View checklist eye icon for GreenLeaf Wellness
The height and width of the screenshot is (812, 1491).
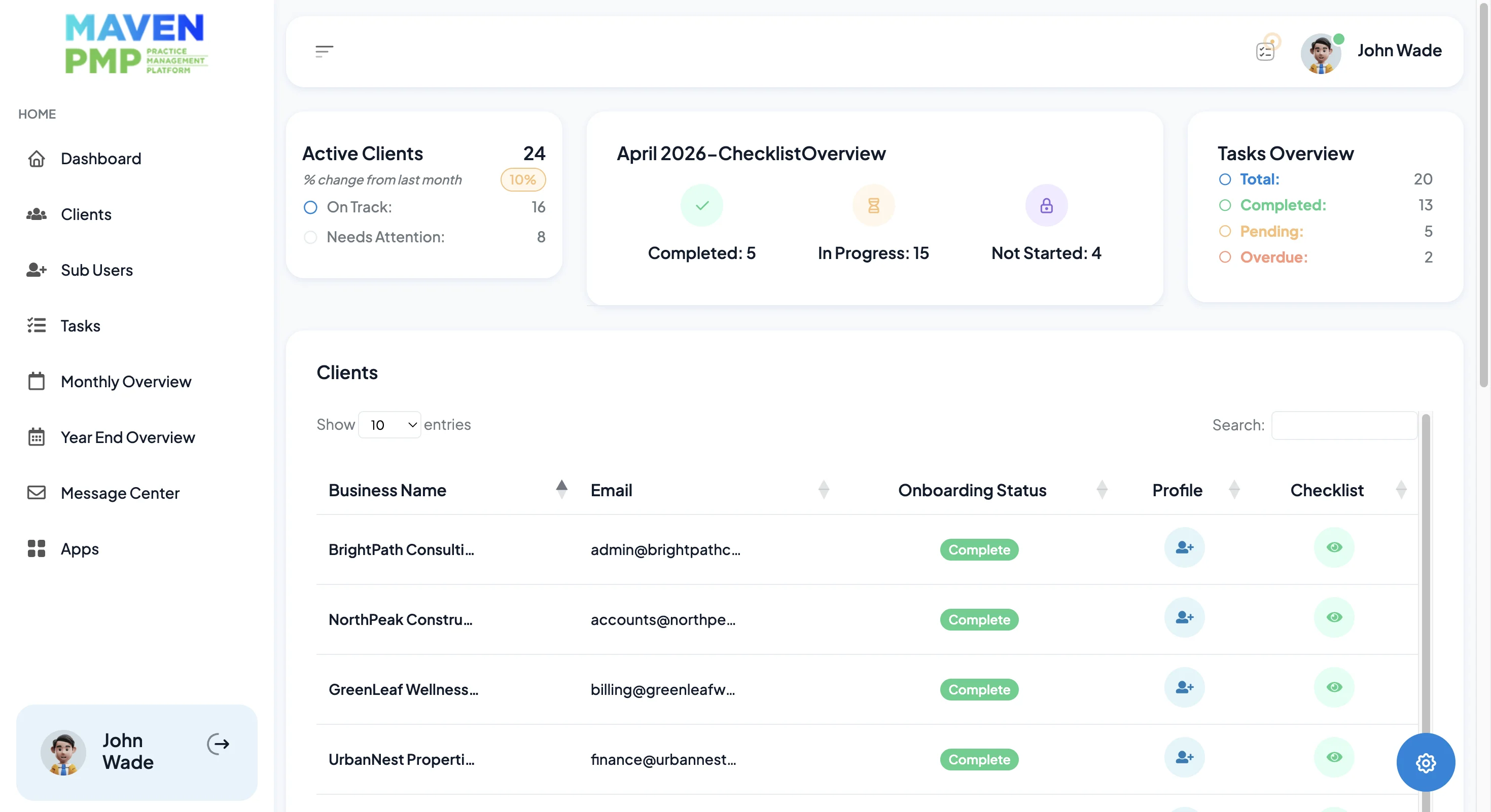pyautogui.click(x=1334, y=687)
